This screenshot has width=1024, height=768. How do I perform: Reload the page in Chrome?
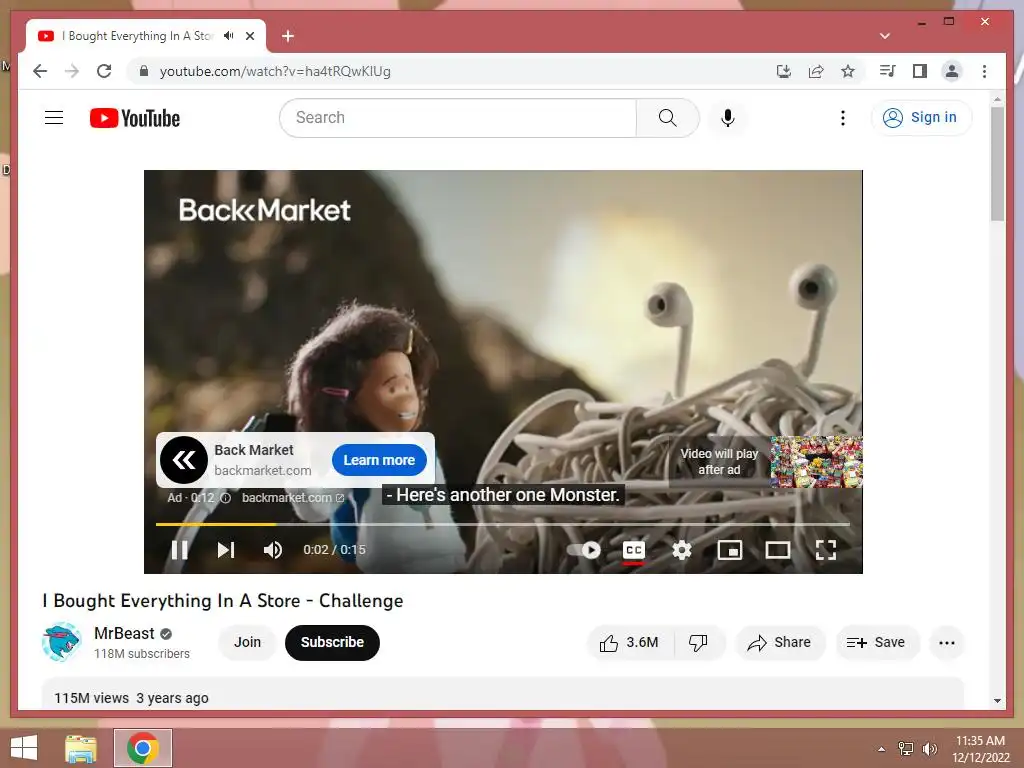point(104,71)
